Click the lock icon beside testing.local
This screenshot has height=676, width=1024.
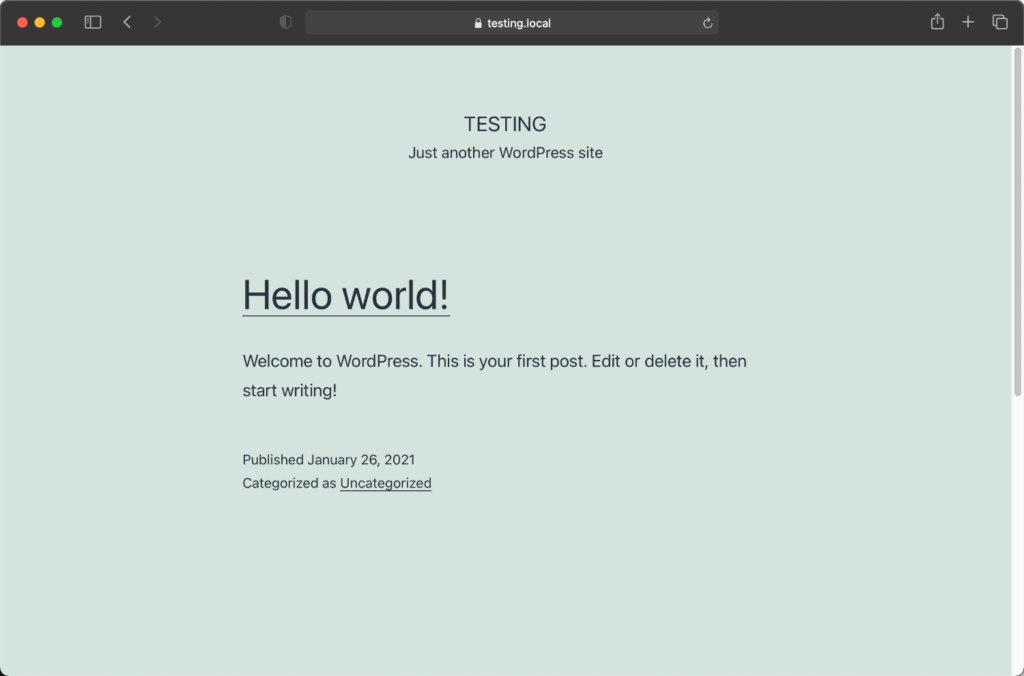478,23
